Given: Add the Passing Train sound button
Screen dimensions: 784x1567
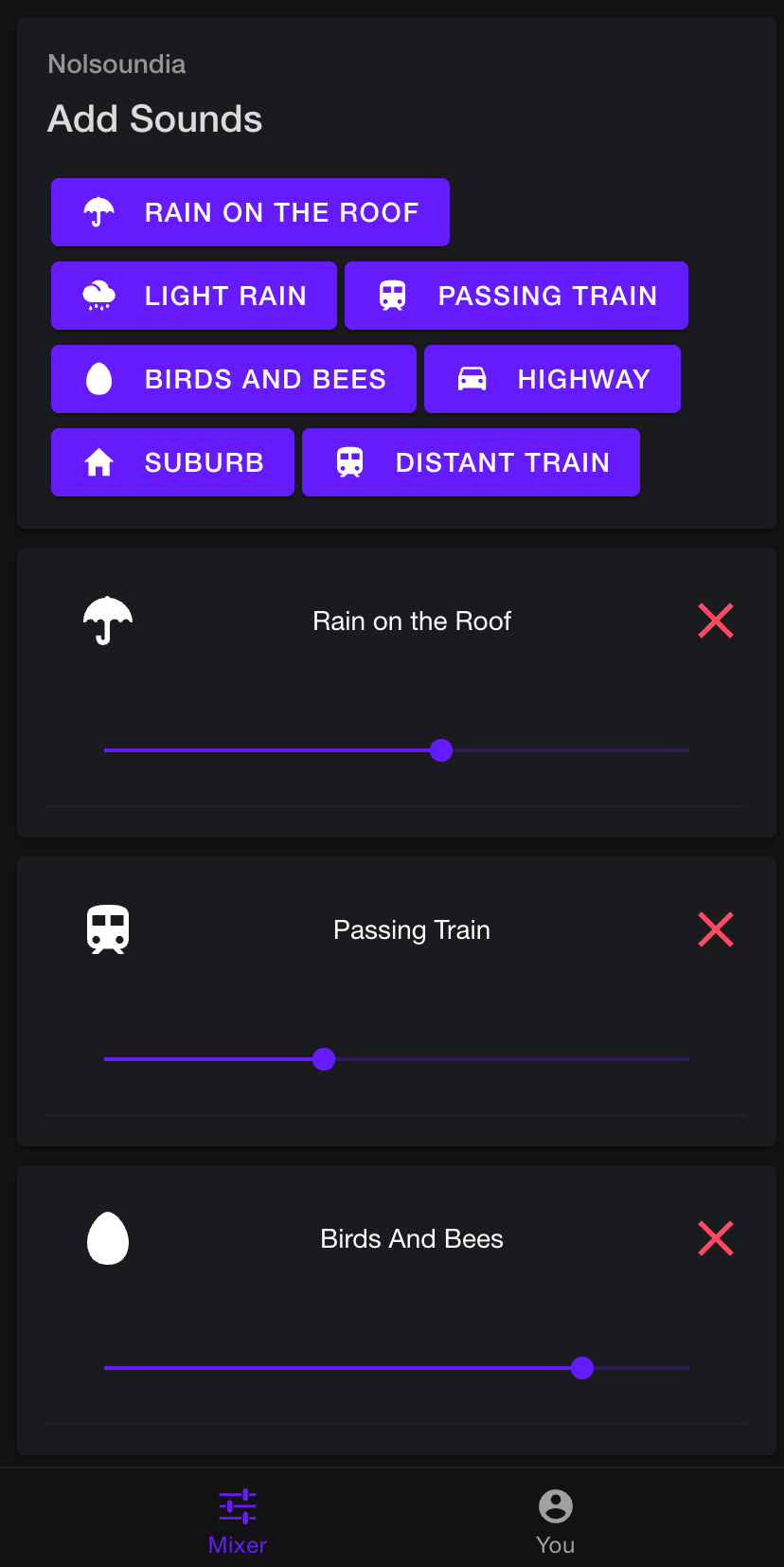Looking at the screenshot, I should point(516,296).
